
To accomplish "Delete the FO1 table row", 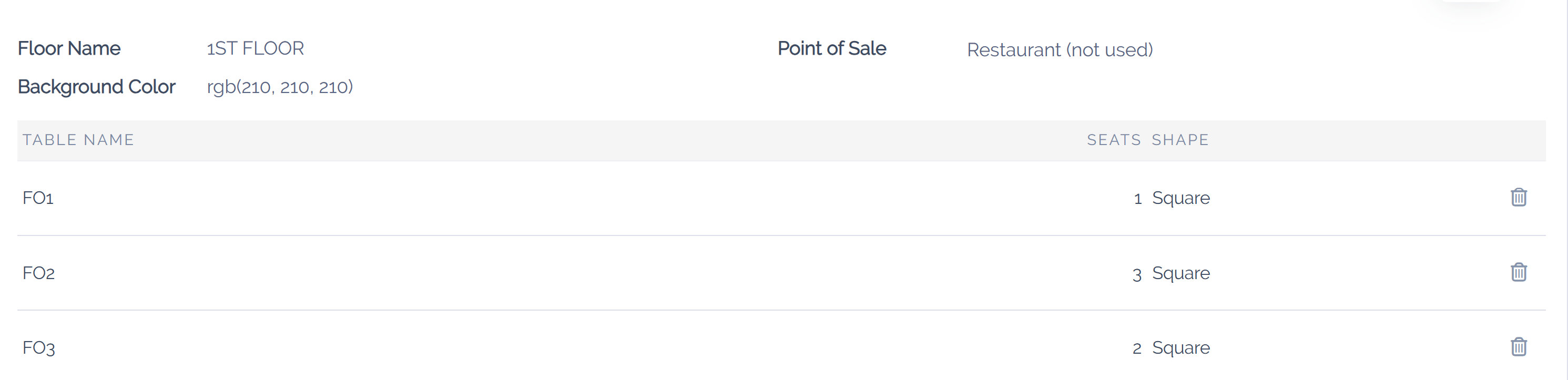I will pos(1518,197).
